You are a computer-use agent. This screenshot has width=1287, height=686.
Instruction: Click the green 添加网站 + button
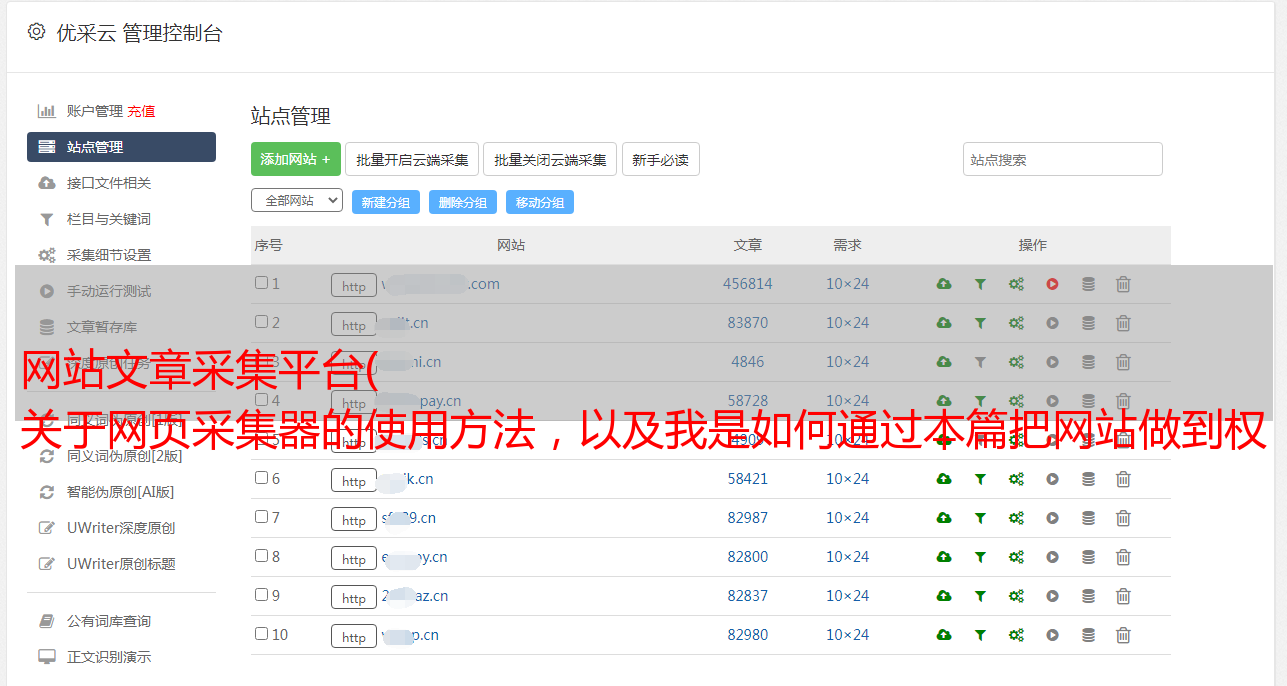(x=296, y=159)
